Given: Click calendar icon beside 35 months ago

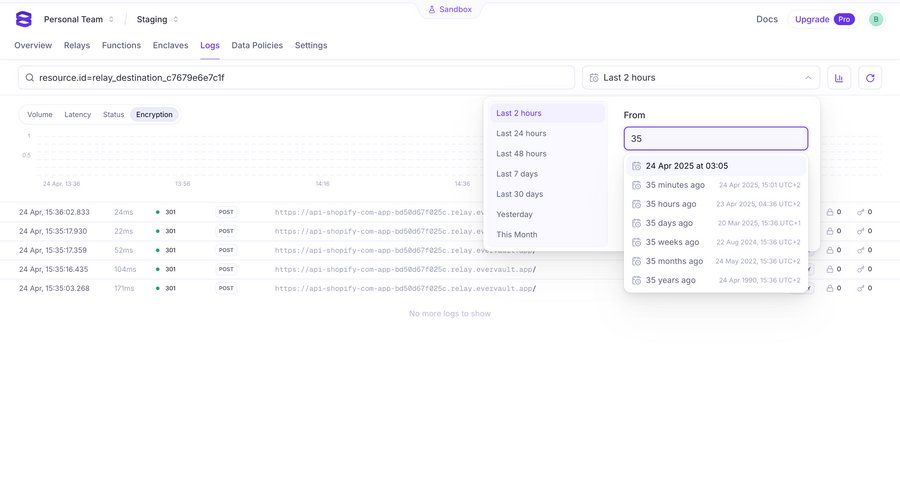Looking at the screenshot, I should pyautogui.click(x=636, y=261).
